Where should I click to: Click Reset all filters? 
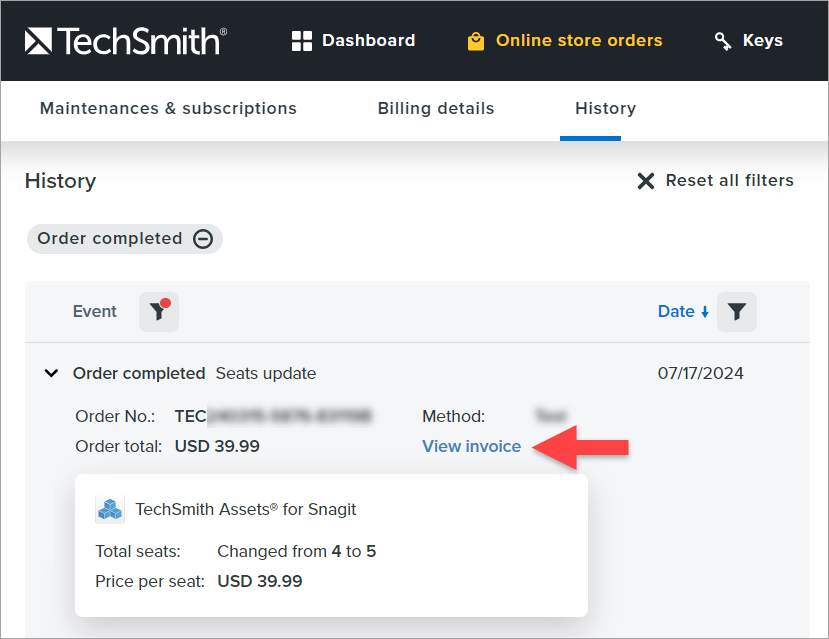click(730, 181)
